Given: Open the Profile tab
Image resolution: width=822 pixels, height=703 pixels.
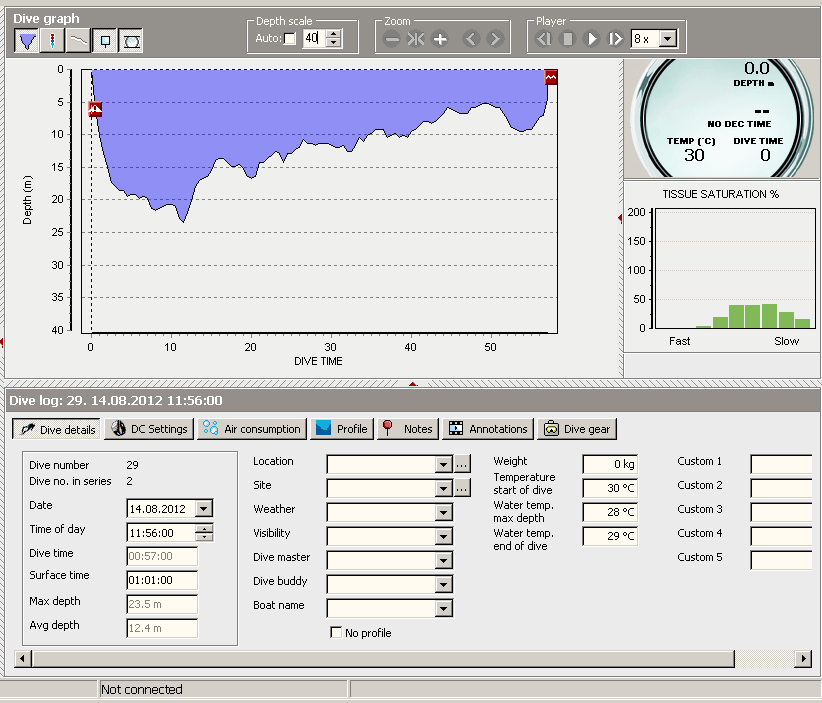Looking at the screenshot, I should [x=342, y=429].
